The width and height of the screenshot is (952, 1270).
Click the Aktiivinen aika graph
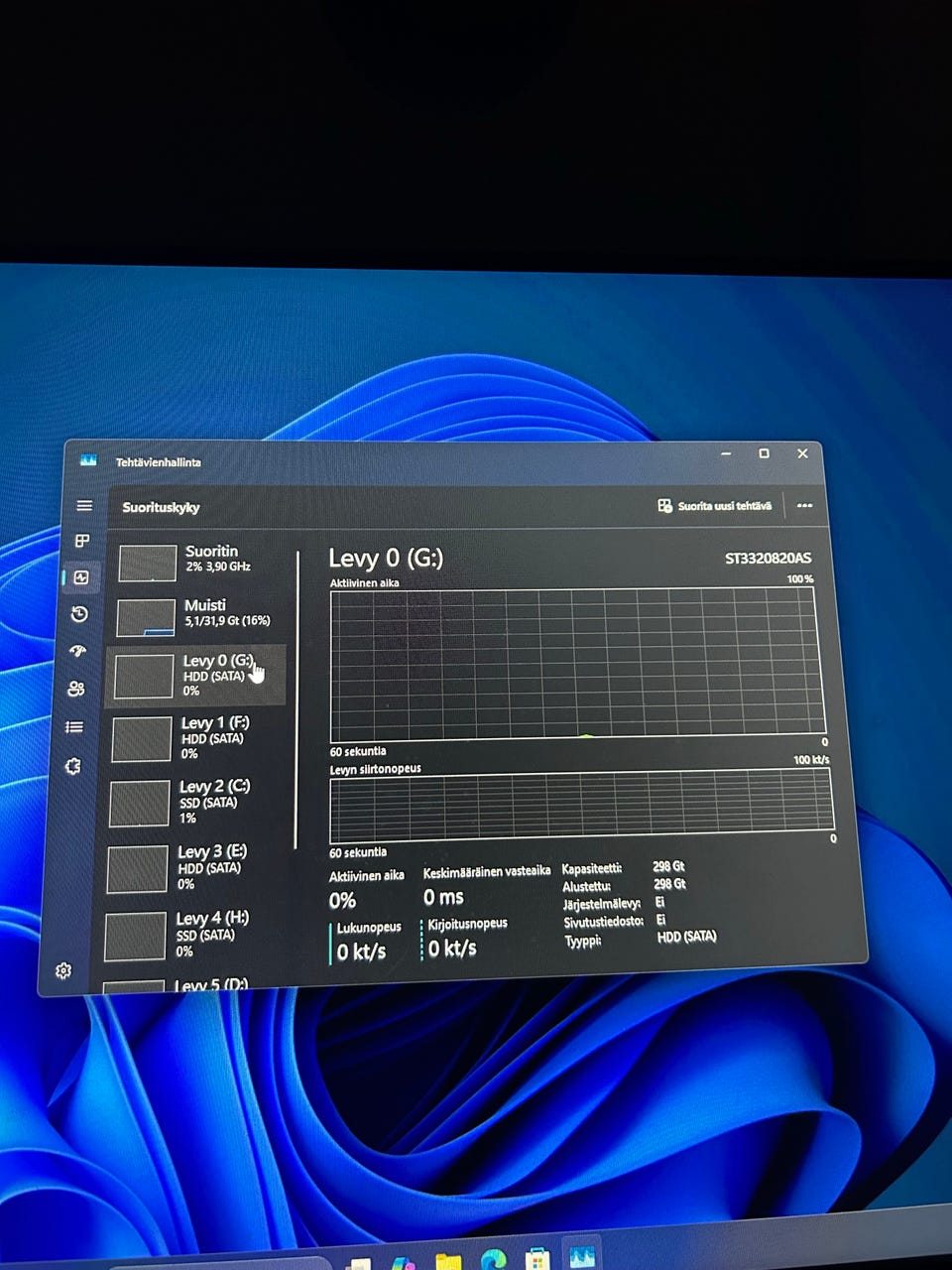tap(577, 663)
